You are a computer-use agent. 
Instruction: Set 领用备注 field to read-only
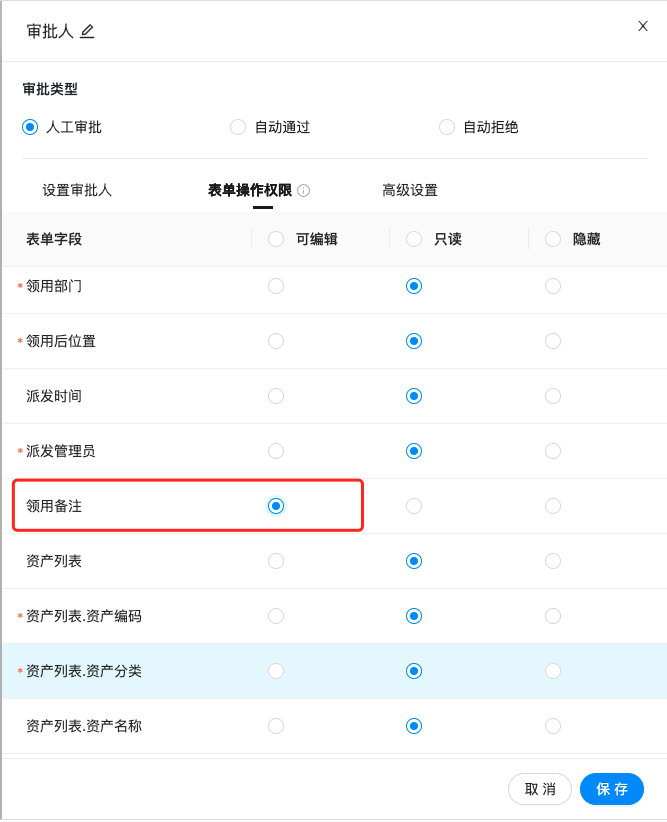click(414, 506)
